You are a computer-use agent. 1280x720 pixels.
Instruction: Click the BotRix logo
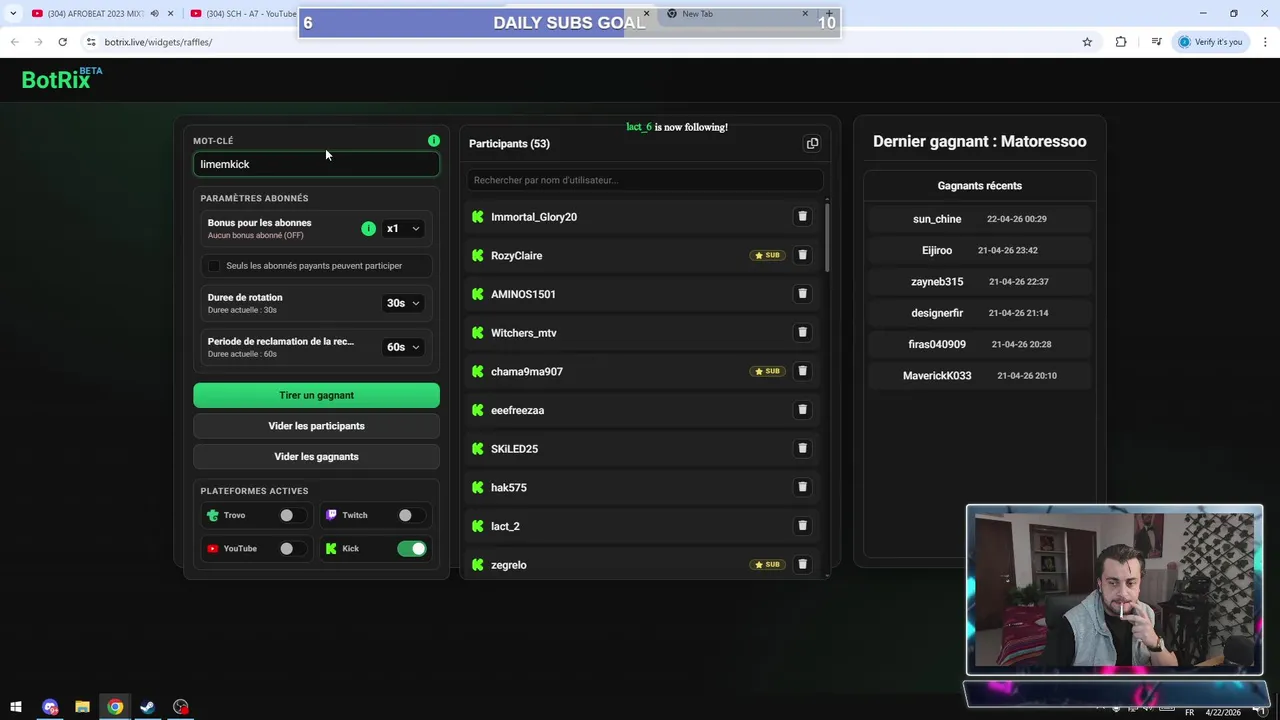click(x=62, y=79)
